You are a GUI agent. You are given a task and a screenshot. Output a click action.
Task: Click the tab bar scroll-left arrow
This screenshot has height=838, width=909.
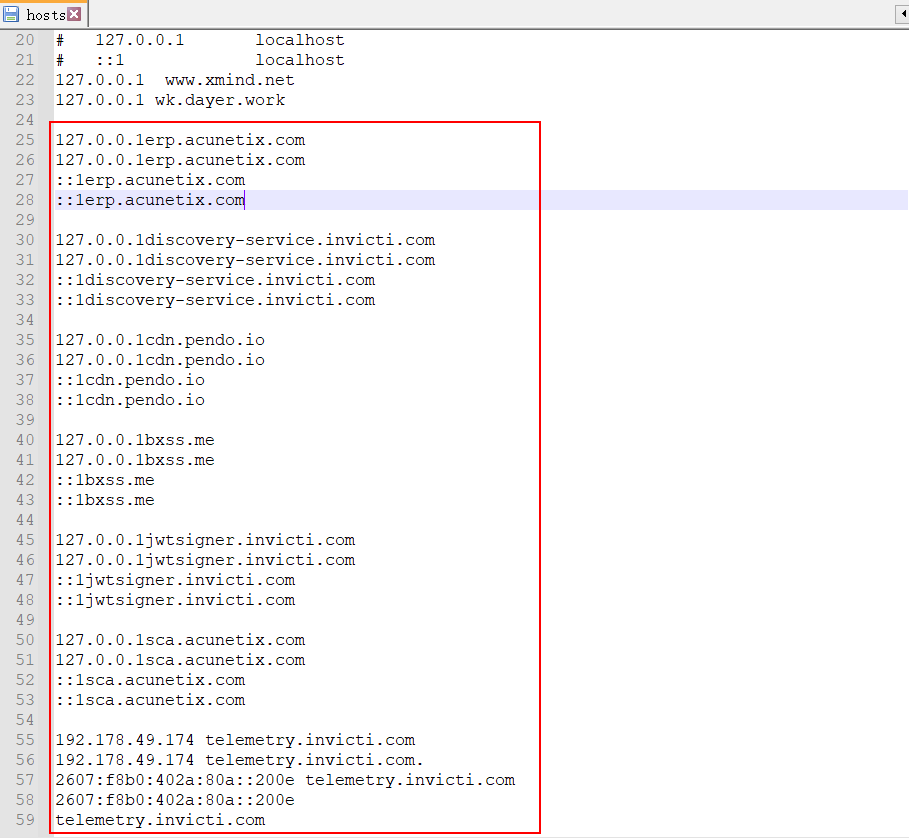click(903, 13)
